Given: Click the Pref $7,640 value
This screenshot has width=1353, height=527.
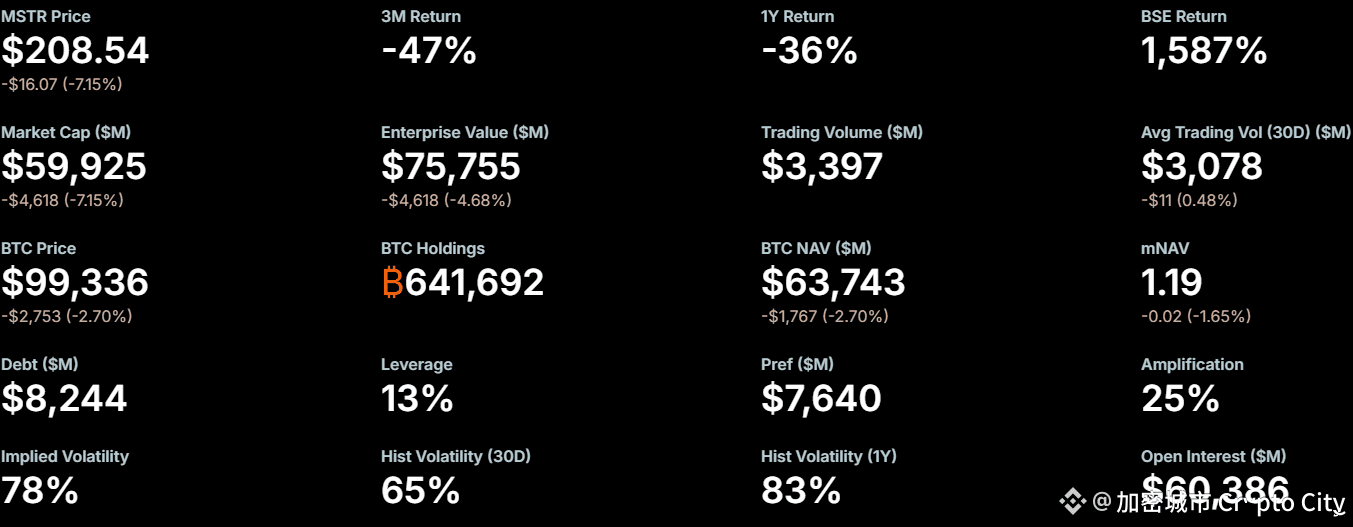Looking at the screenshot, I should (821, 399).
